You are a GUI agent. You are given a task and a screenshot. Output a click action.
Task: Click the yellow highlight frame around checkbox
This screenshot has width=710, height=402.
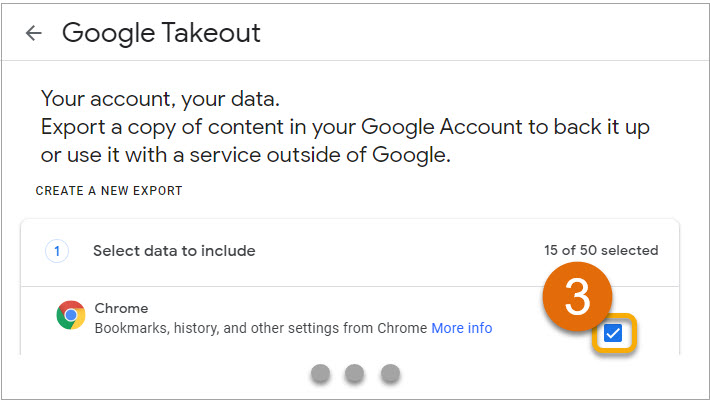(614, 333)
